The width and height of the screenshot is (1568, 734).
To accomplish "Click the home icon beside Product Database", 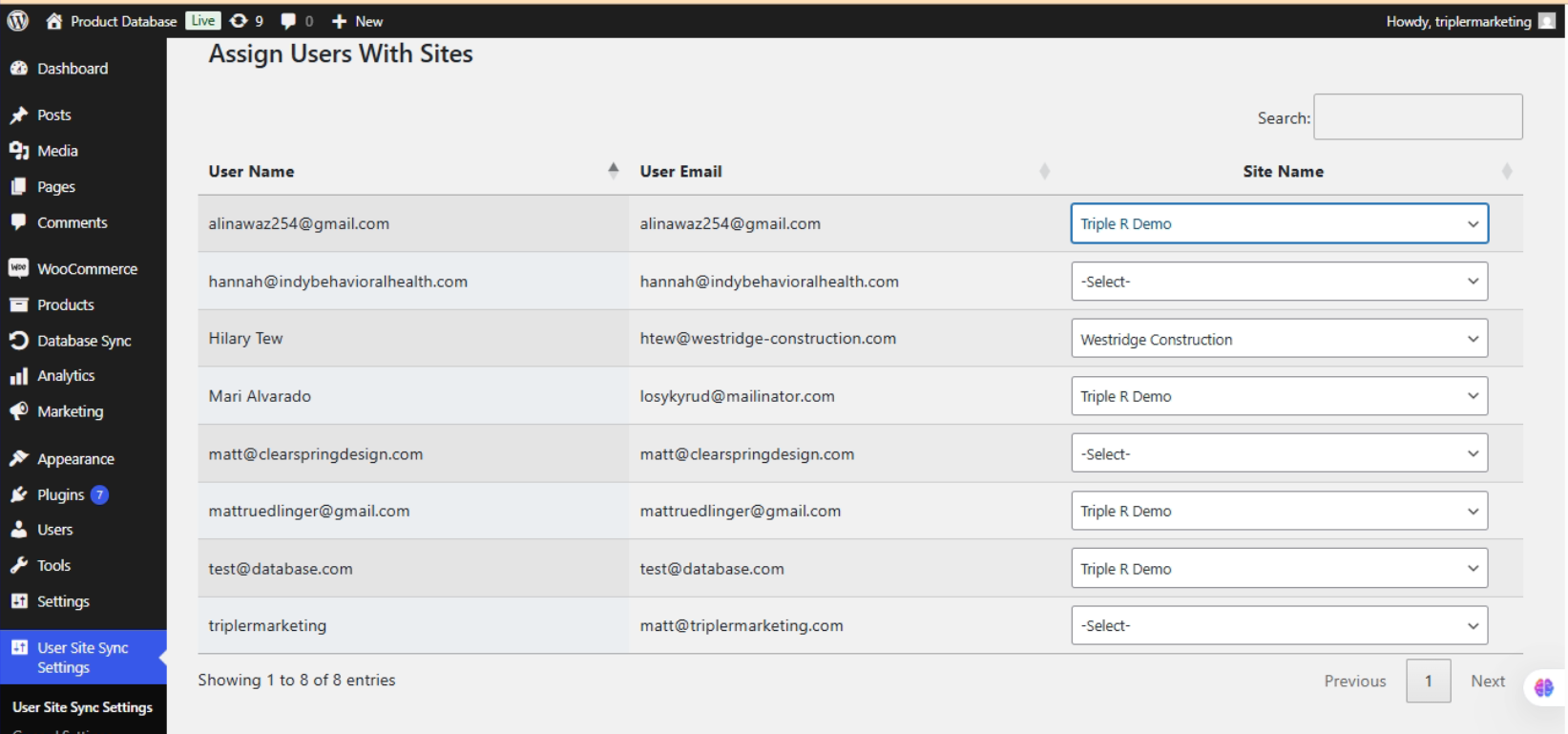I will 54,21.
